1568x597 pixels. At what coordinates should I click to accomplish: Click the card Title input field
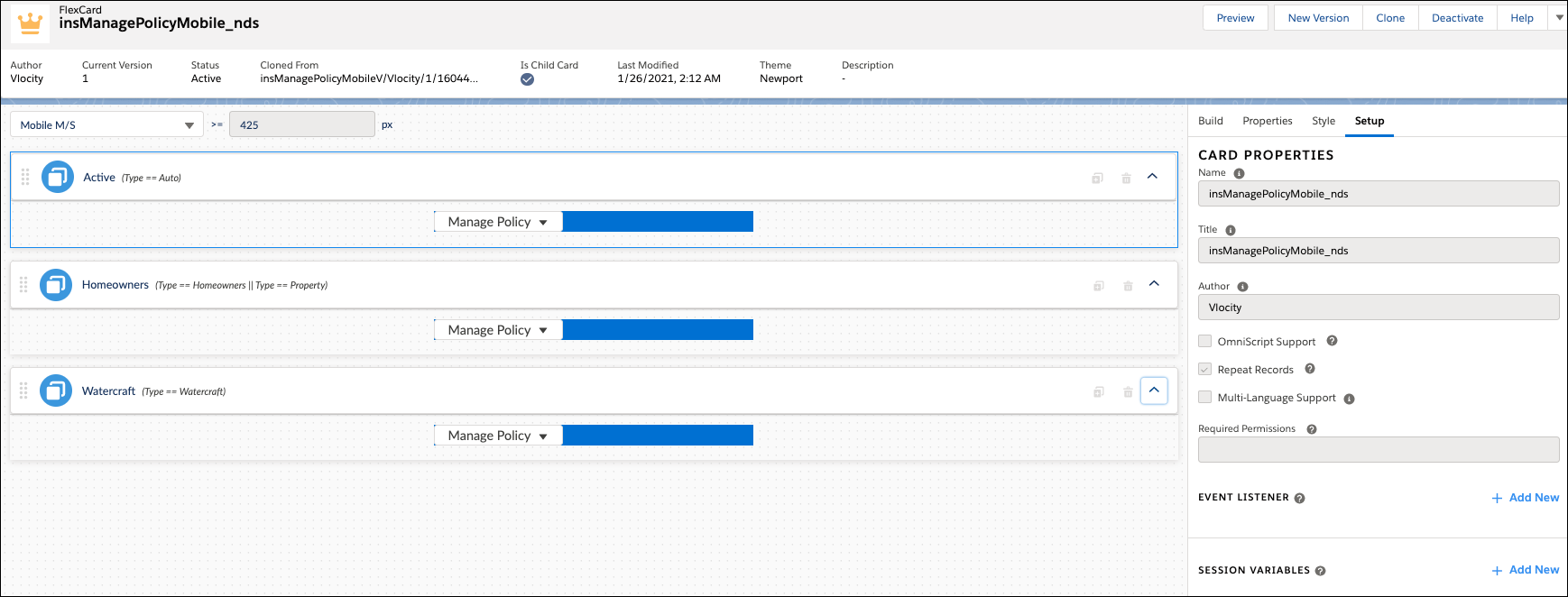tap(1379, 251)
